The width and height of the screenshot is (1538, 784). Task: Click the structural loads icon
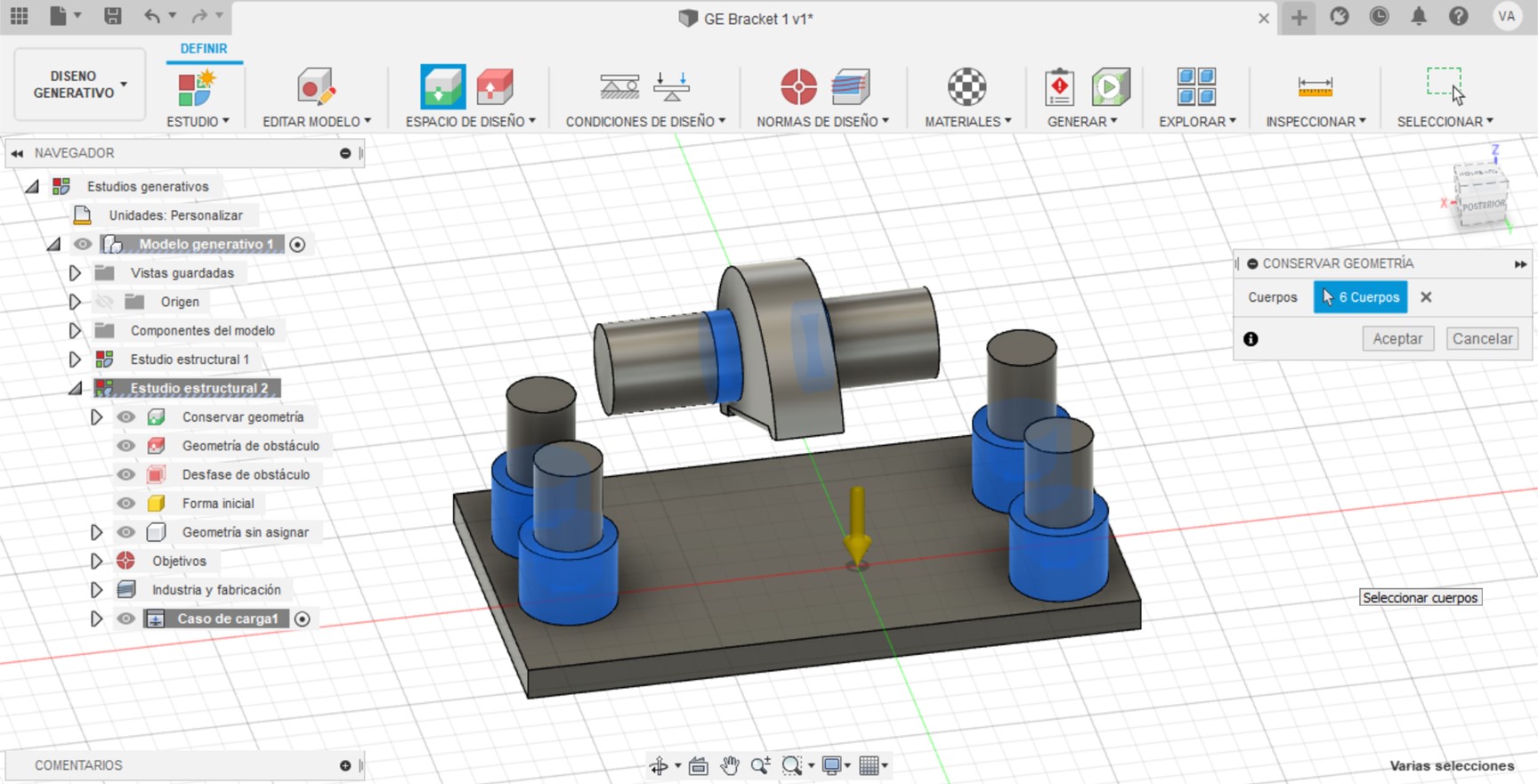coord(671,87)
